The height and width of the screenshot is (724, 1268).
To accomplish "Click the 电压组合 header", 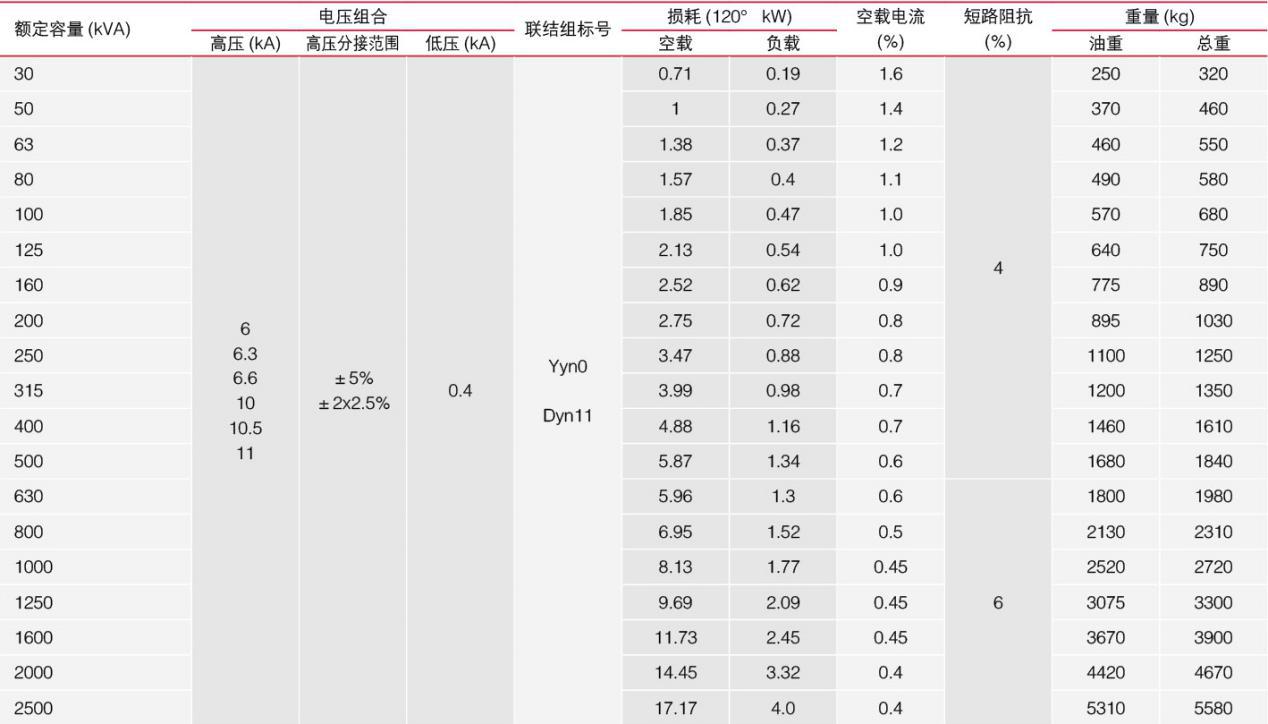I will click(352, 16).
